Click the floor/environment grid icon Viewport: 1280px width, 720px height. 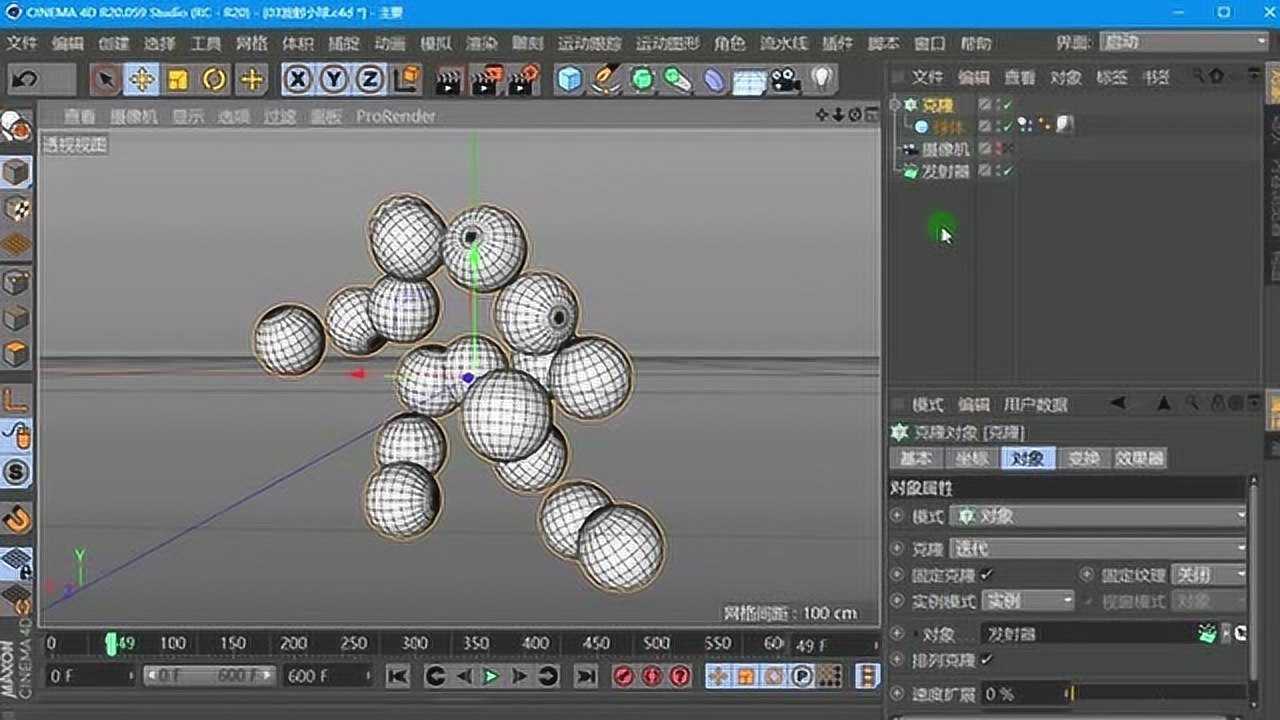pos(749,79)
